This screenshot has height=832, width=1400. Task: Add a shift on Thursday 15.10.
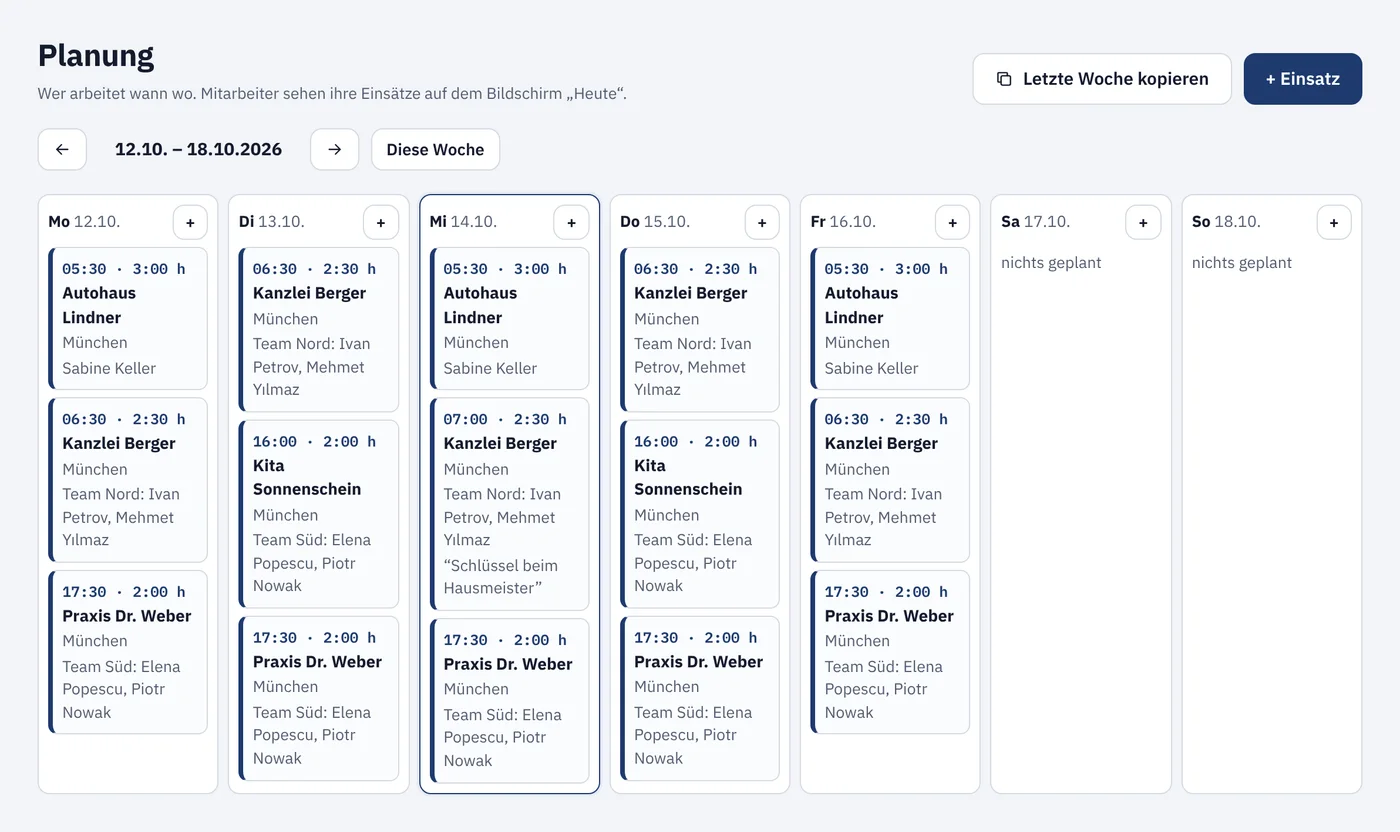[762, 222]
